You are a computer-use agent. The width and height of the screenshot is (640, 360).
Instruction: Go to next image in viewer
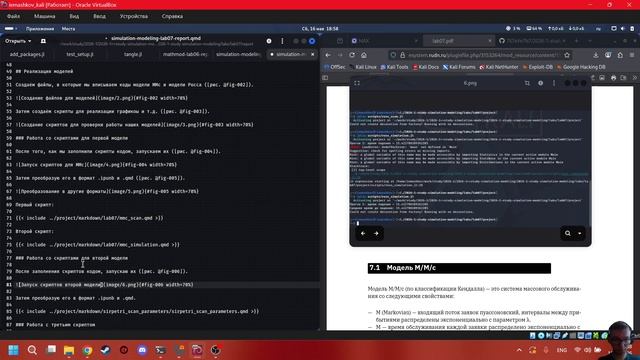click(376, 233)
